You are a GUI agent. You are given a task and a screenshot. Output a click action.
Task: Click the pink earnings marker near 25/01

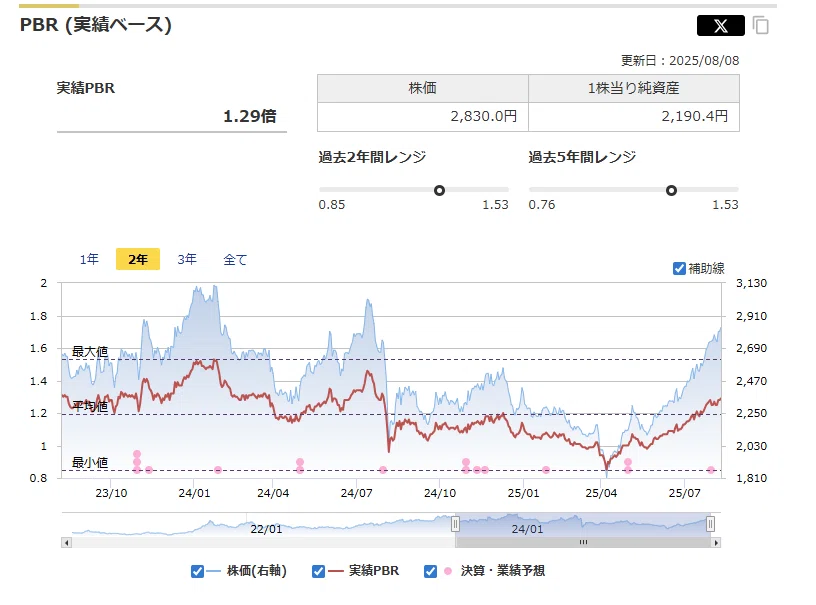[546, 470]
